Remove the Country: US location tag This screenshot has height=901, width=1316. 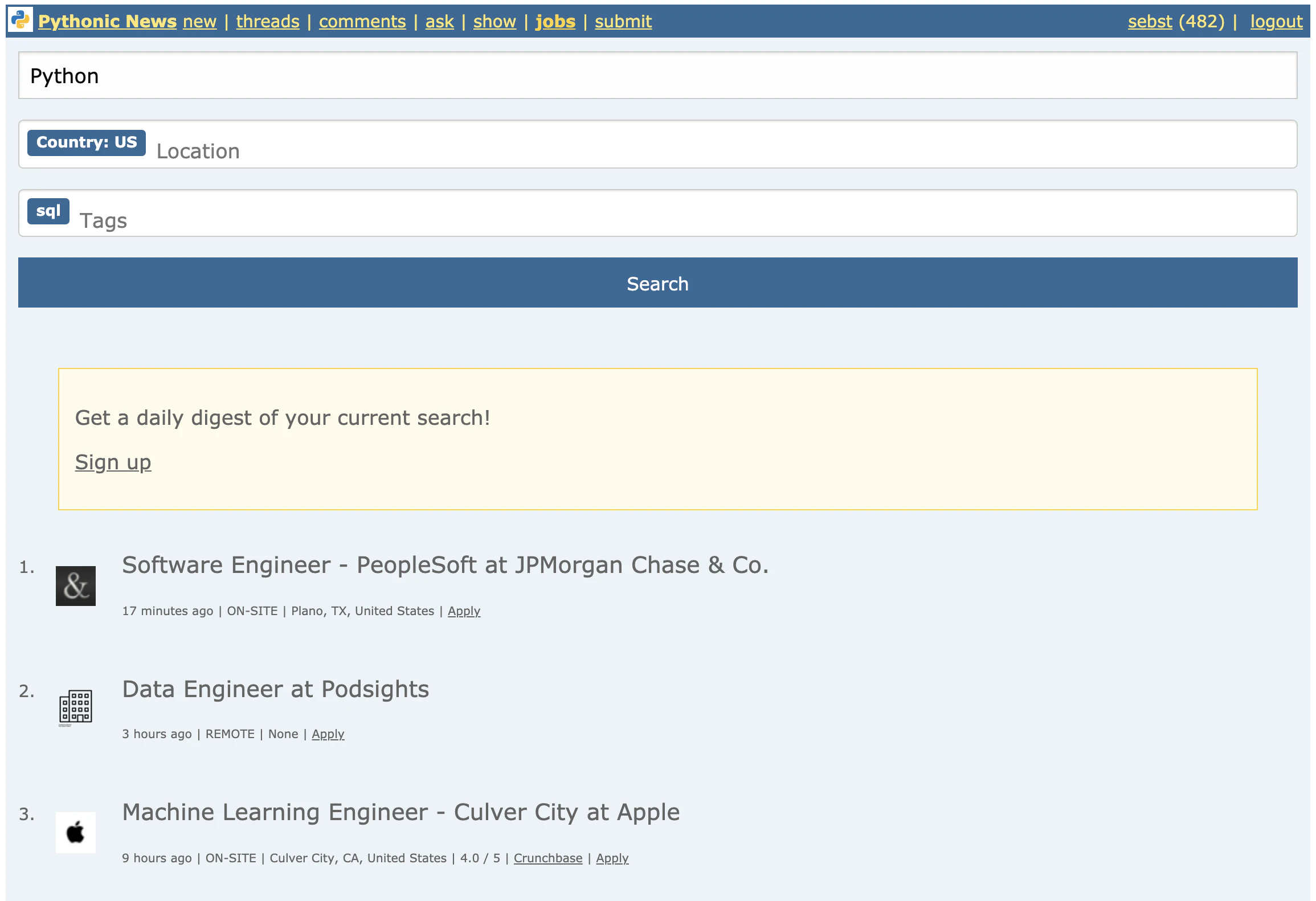[87, 142]
